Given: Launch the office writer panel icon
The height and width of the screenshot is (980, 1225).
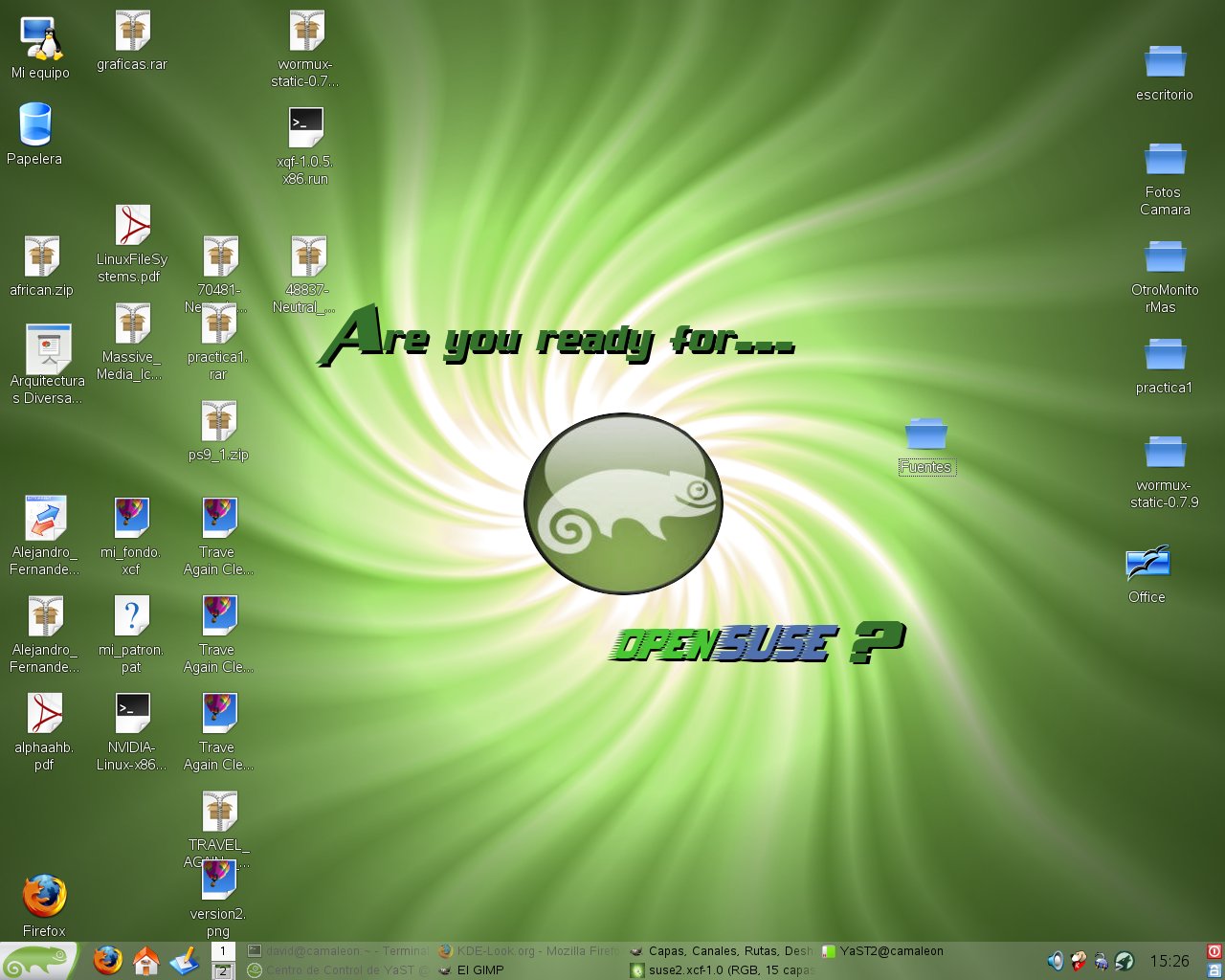Looking at the screenshot, I should click(184, 960).
